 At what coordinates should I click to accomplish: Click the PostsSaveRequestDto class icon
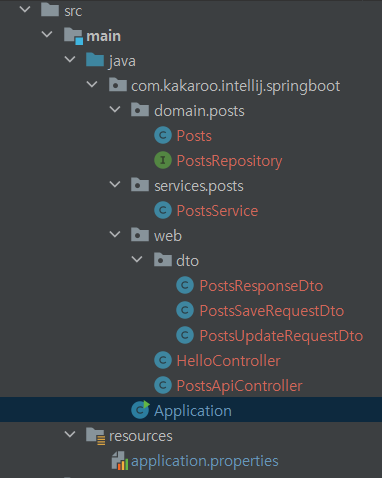(185, 310)
